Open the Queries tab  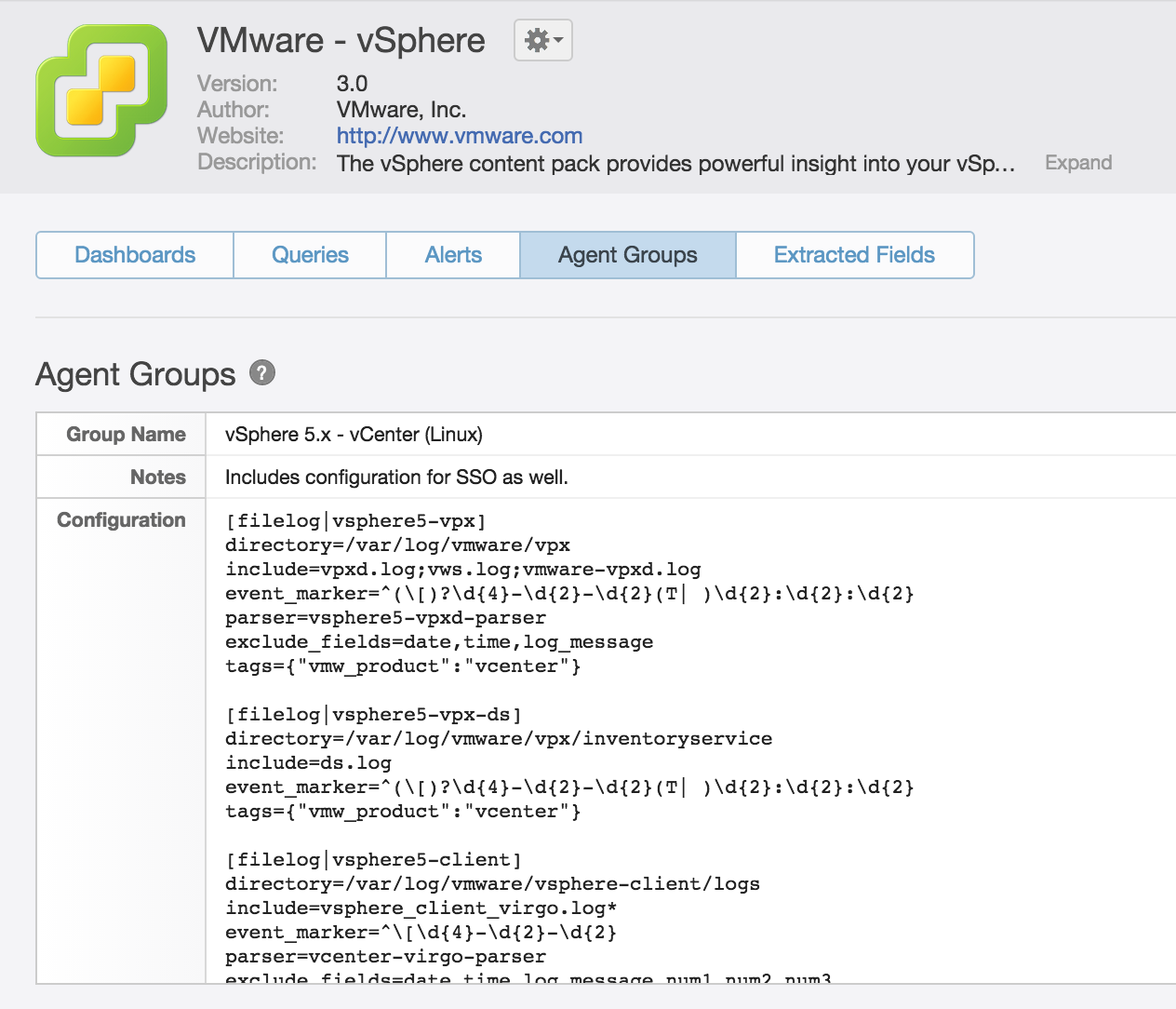click(x=310, y=255)
